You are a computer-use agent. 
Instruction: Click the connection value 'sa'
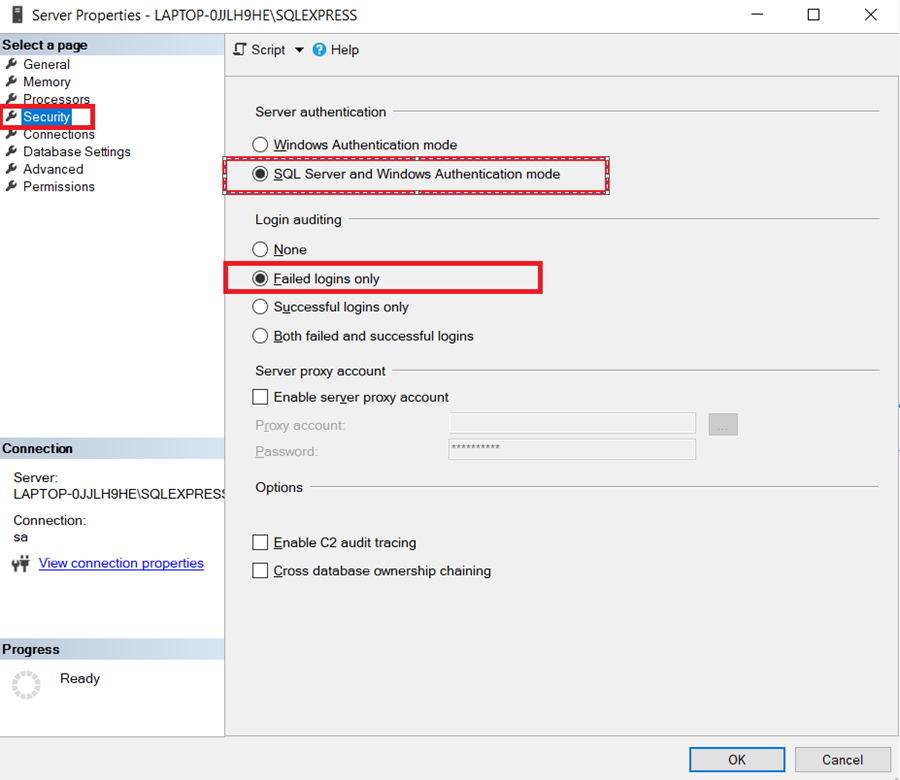coord(21,538)
